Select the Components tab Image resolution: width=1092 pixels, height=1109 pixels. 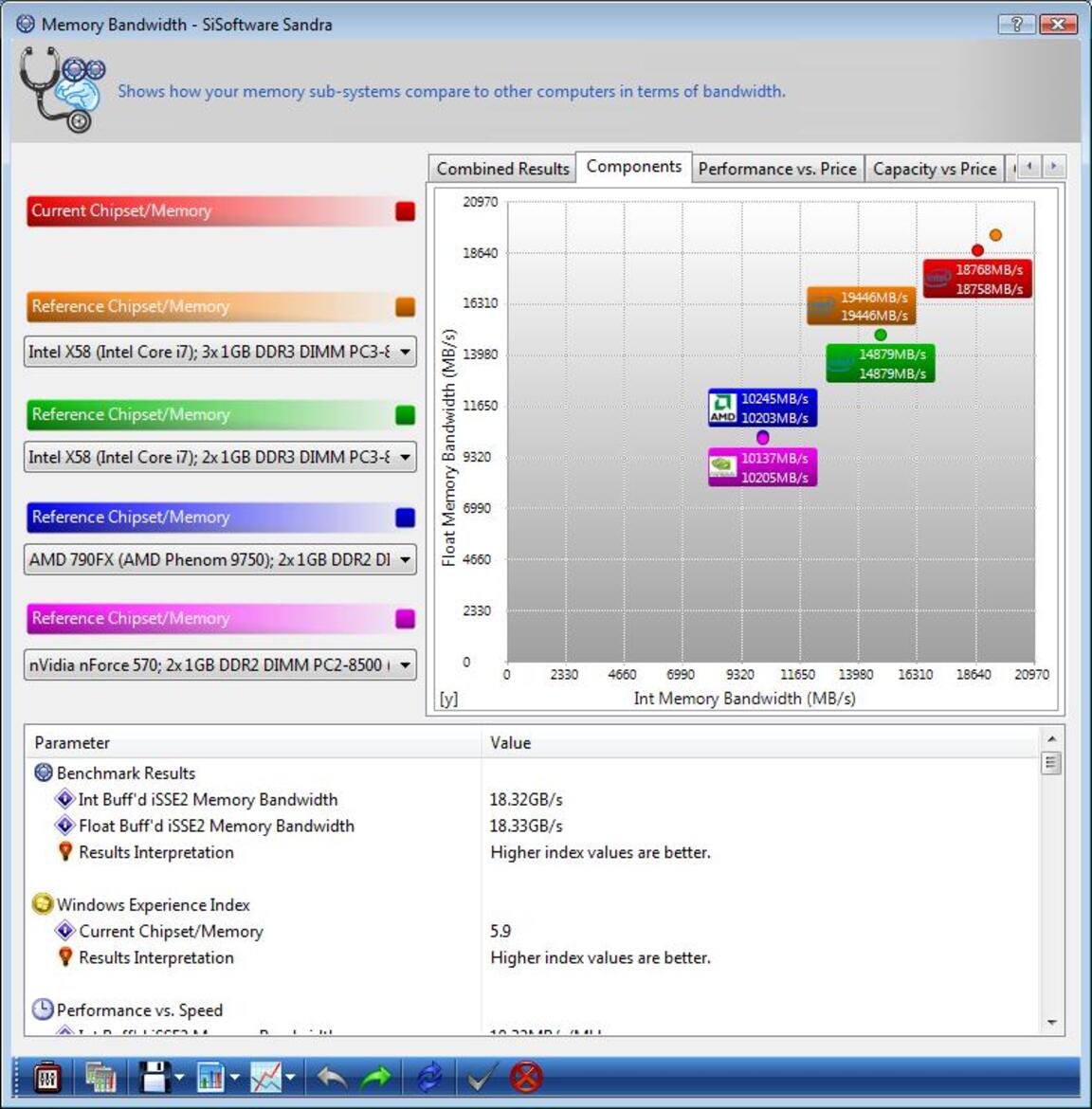click(x=634, y=166)
